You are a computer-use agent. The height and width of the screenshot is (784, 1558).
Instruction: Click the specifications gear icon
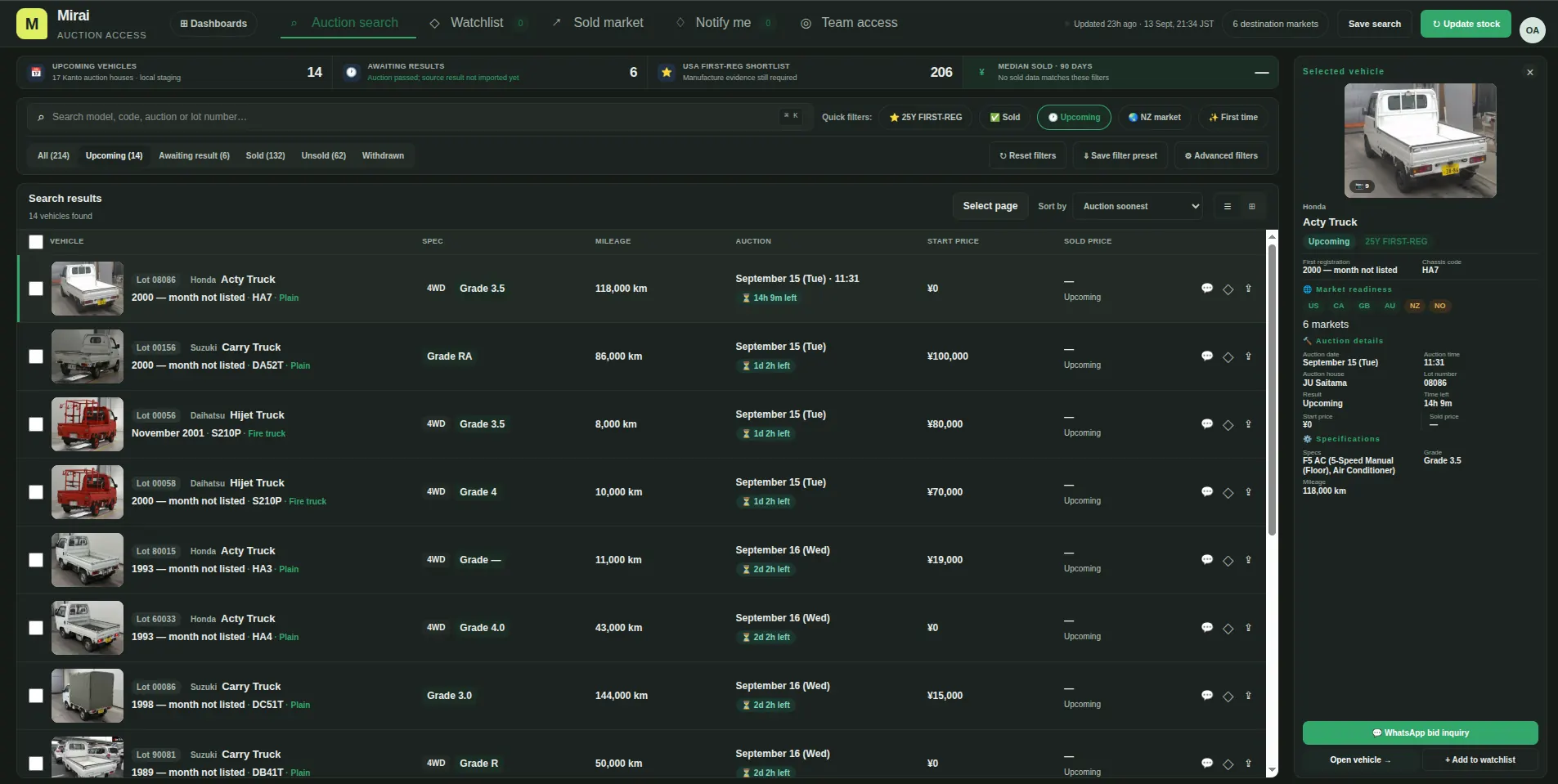[x=1307, y=439]
